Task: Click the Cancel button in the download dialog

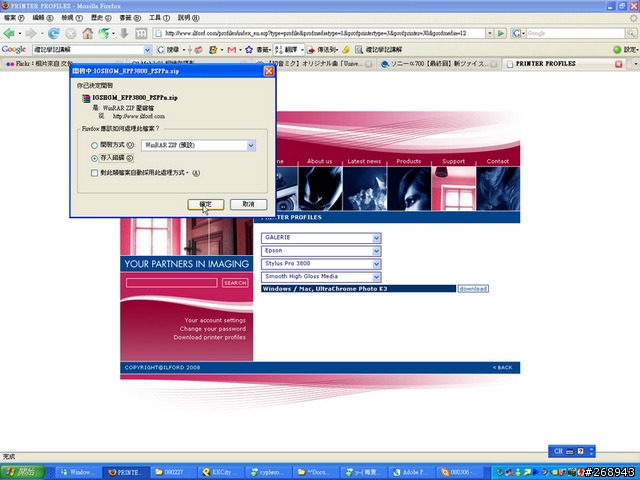Action: 249,204
